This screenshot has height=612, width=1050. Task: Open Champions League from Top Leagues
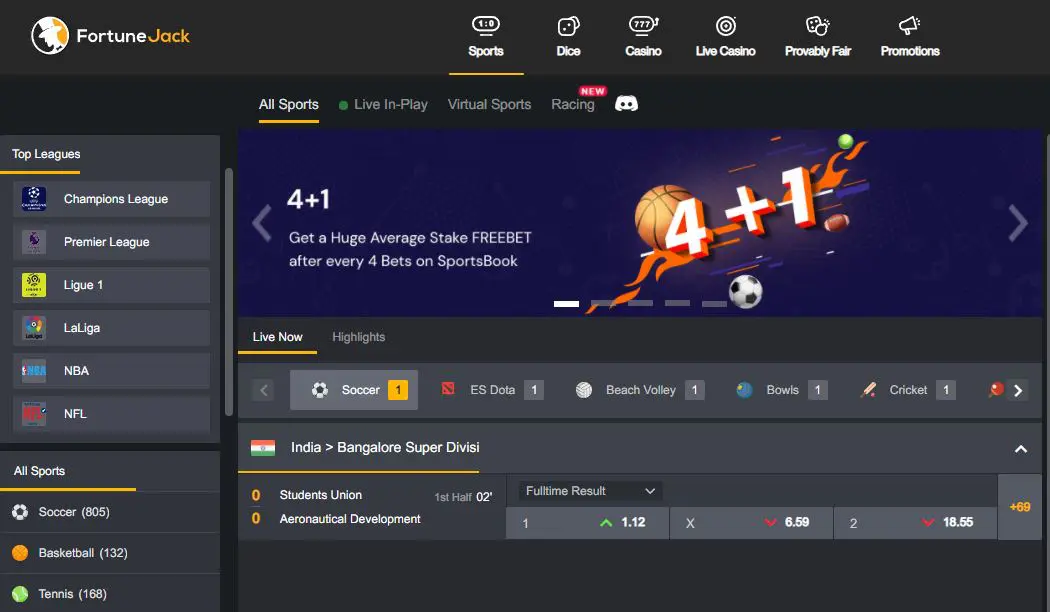[111, 199]
